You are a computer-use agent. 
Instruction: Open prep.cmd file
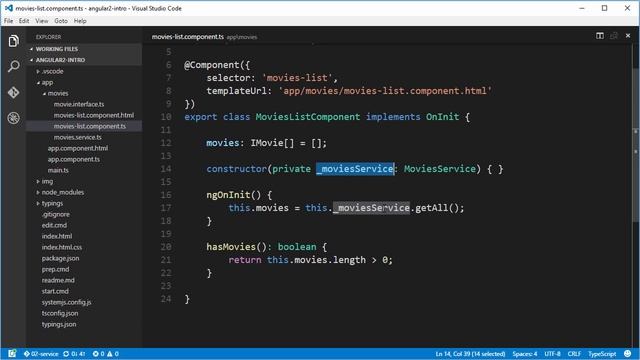point(55,269)
